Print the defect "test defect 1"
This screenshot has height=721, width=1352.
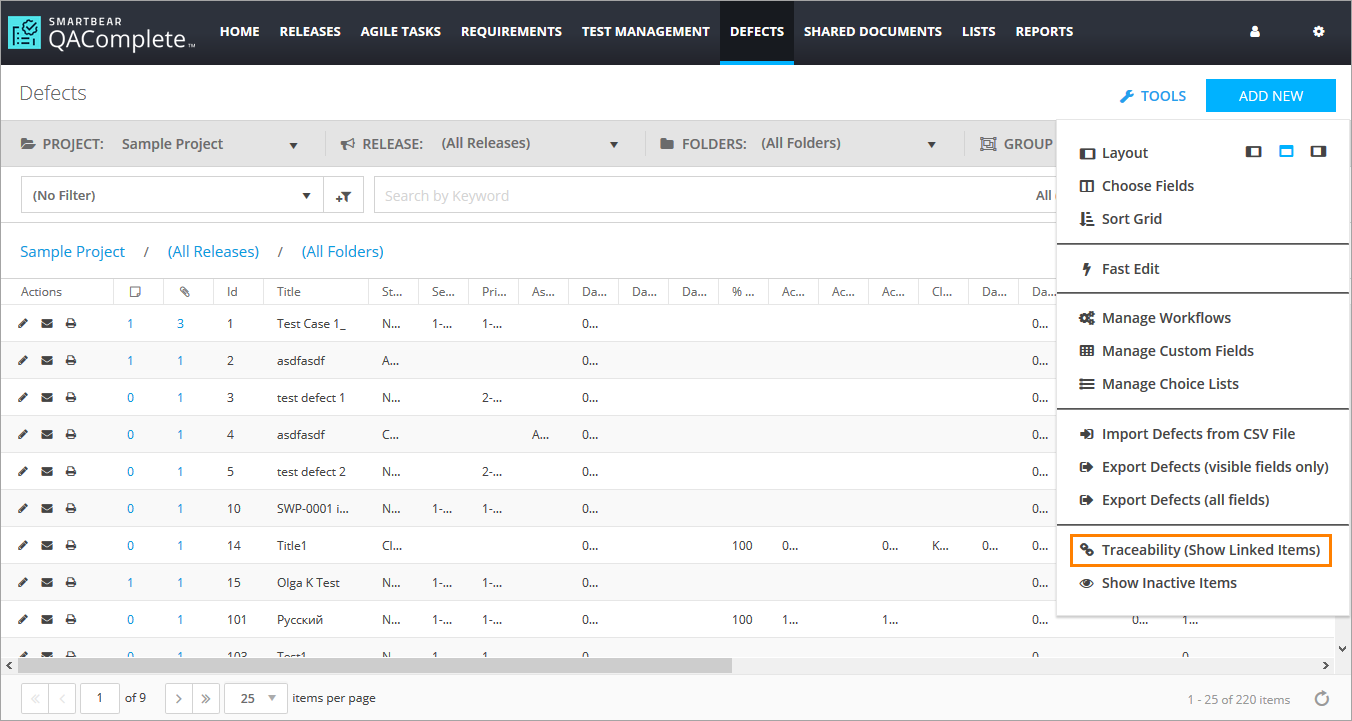70,397
